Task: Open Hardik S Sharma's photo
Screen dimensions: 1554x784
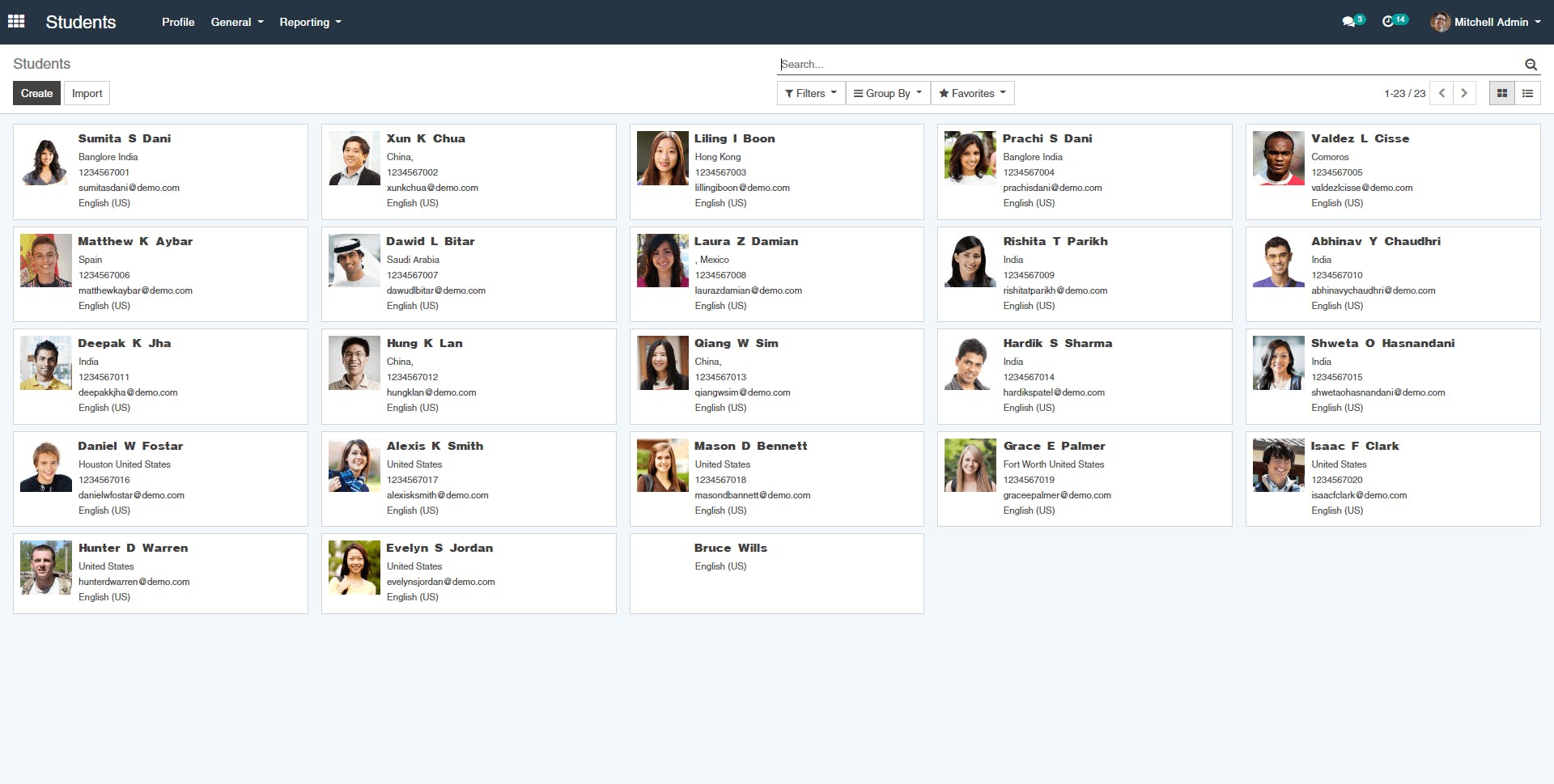Action: pyautogui.click(x=970, y=363)
